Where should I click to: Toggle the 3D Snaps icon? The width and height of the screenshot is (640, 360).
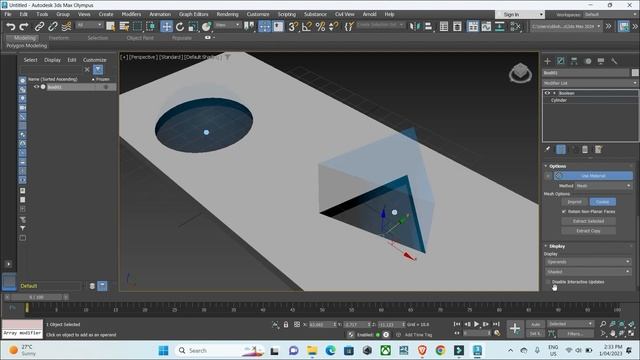click(293, 27)
